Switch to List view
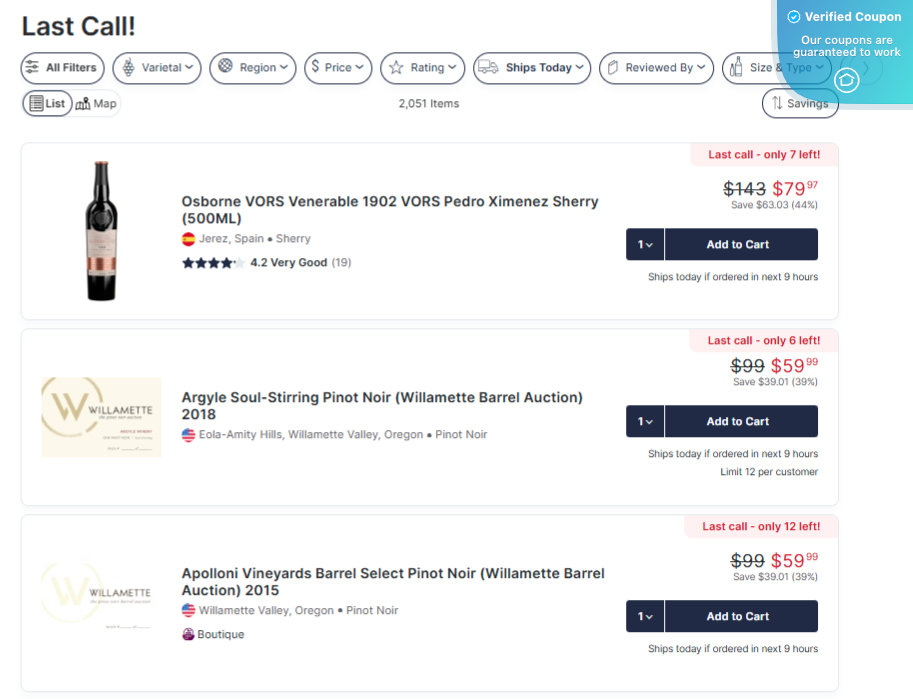This screenshot has height=699, width=913. 47,102
